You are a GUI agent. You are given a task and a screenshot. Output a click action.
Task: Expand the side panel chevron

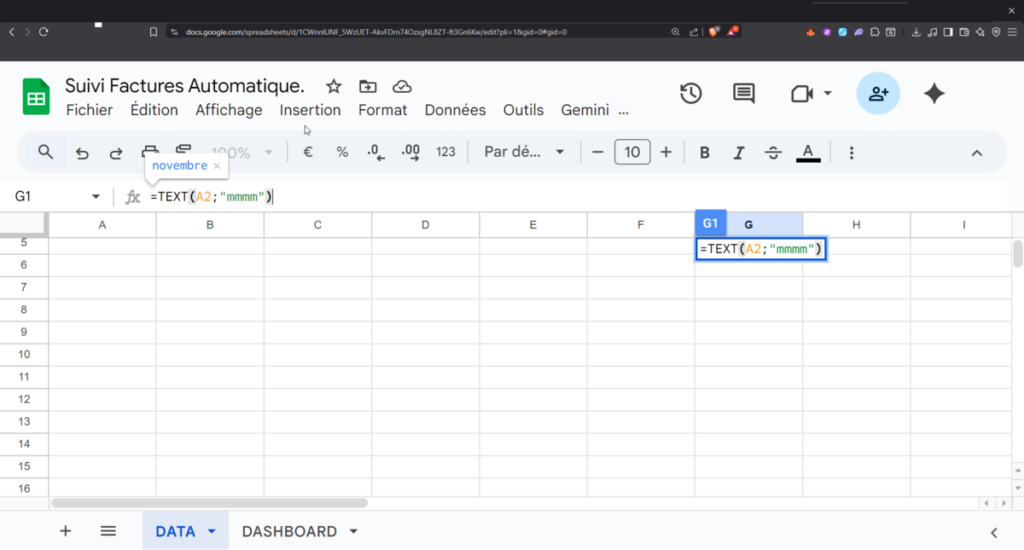click(994, 533)
